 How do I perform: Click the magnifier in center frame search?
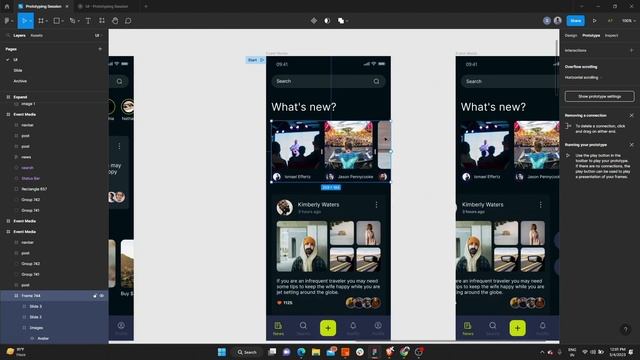pos(376,81)
